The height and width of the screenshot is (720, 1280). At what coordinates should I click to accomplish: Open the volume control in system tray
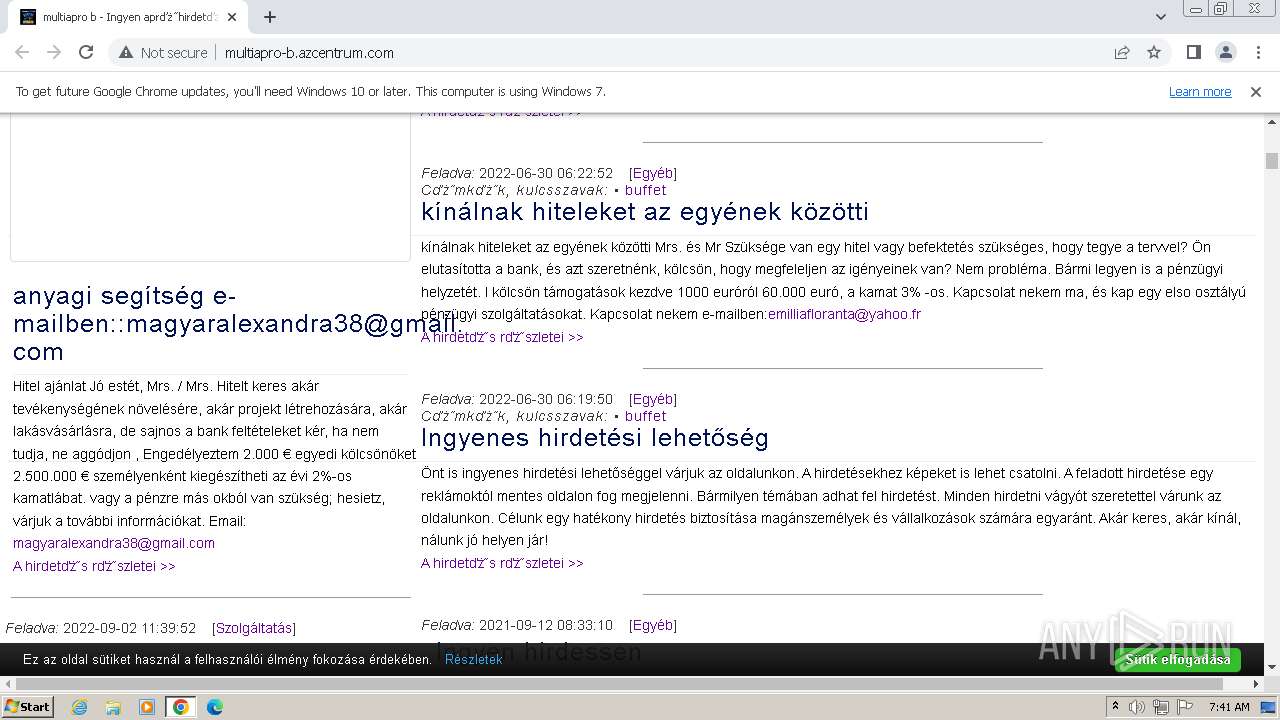tap(1137, 707)
